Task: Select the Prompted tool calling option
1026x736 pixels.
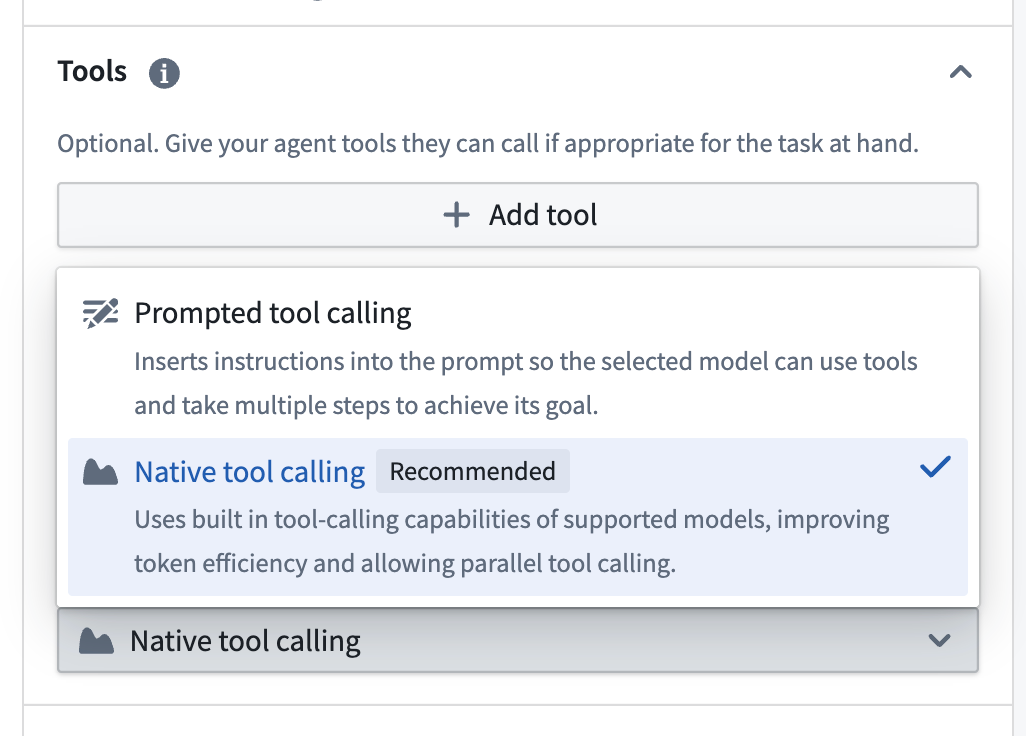Action: pyautogui.click(x=400, y=355)
